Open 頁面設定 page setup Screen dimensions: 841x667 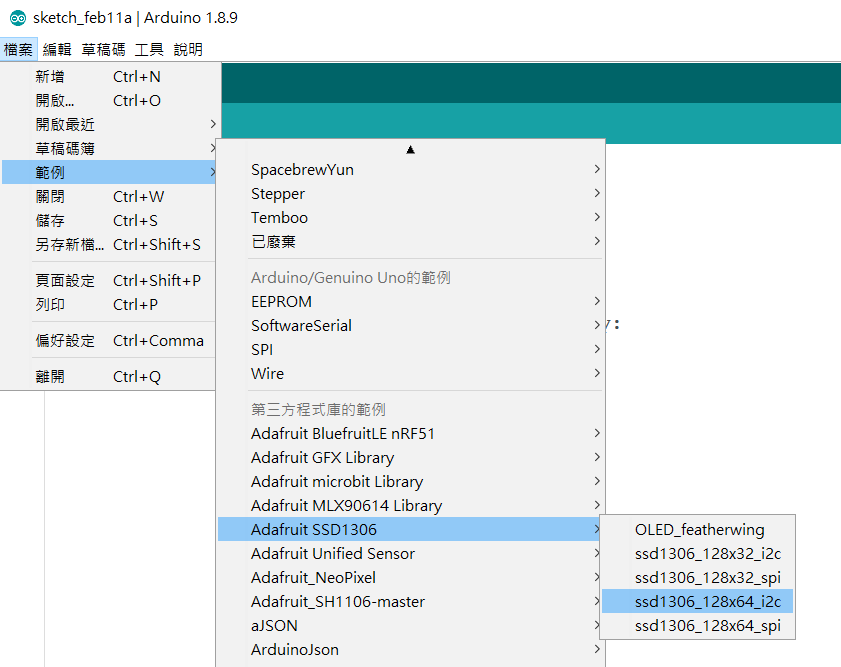coord(110,280)
